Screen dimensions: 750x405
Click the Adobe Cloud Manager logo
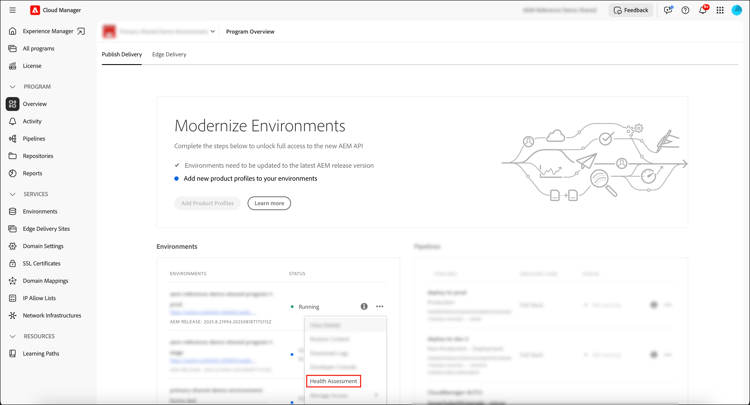point(35,10)
